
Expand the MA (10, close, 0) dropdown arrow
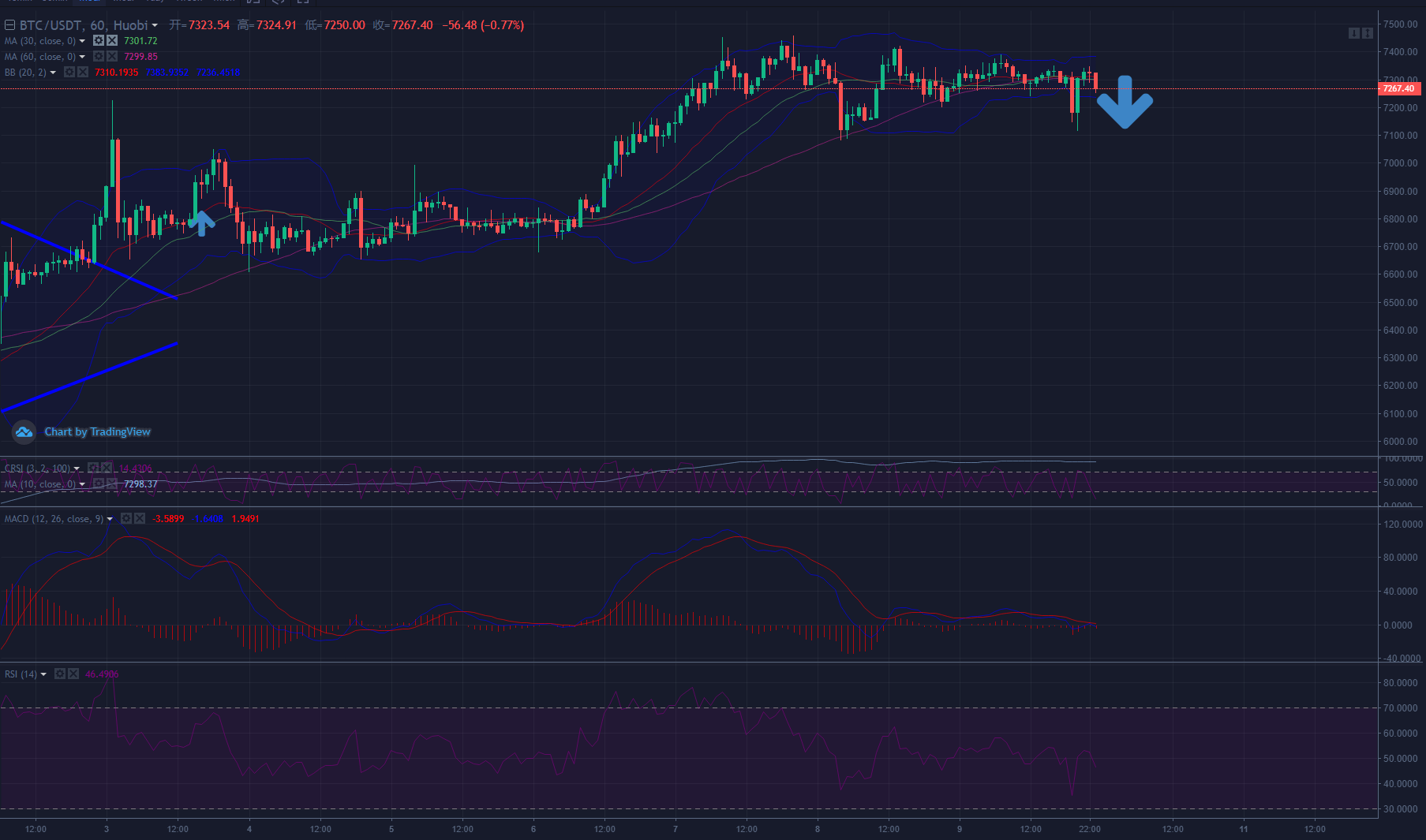(x=82, y=484)
